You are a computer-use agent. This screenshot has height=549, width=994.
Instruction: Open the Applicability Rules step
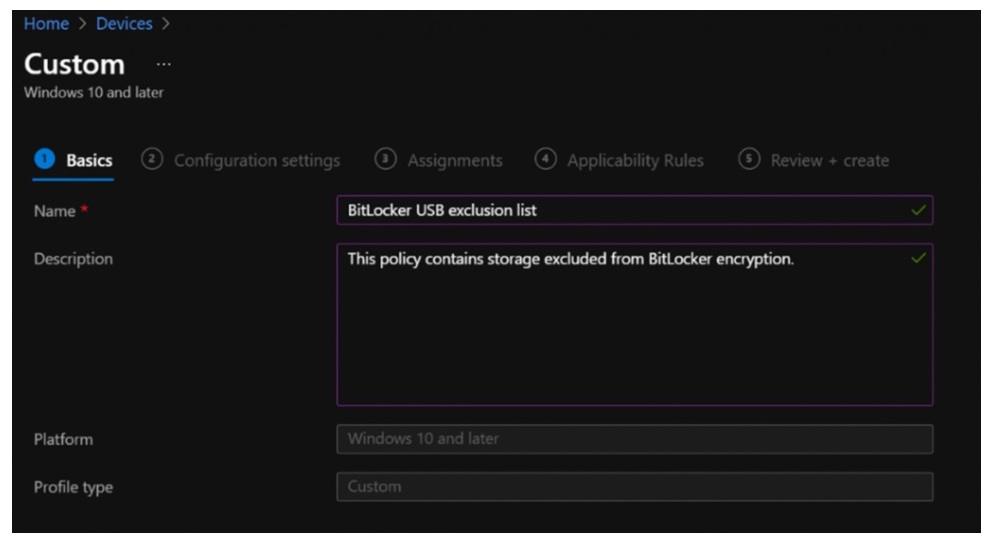(635, 160)
